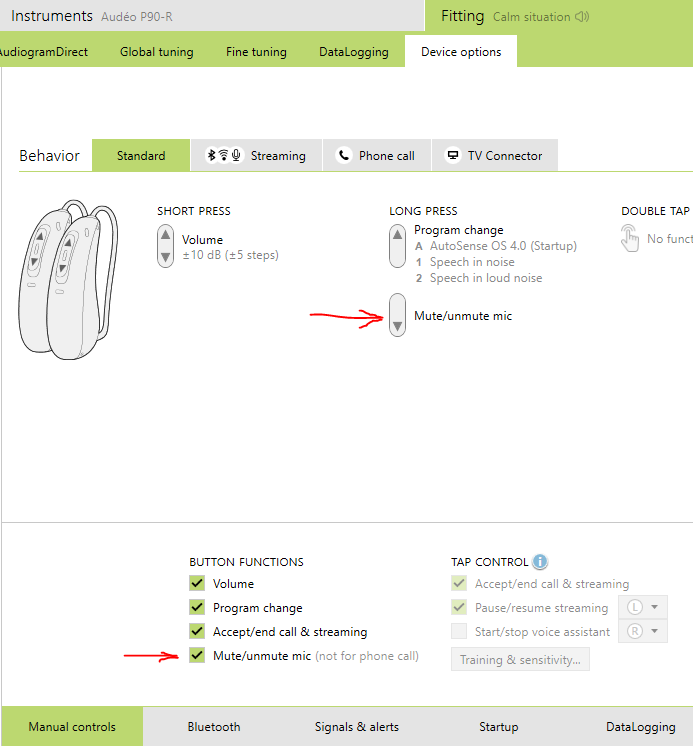Toggle Accept/end call & streaming button function
This screenshot has width=693, height=746.
(x=197, y=631)
